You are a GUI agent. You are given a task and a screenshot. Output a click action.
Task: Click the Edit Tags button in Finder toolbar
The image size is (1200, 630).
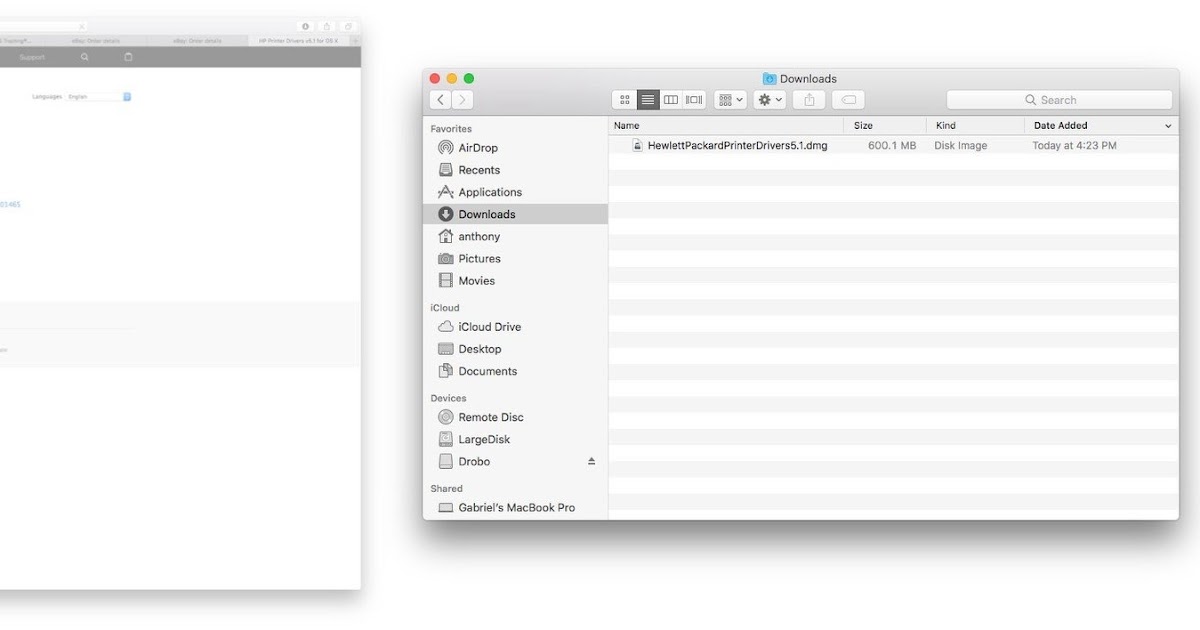coord(848,100)
